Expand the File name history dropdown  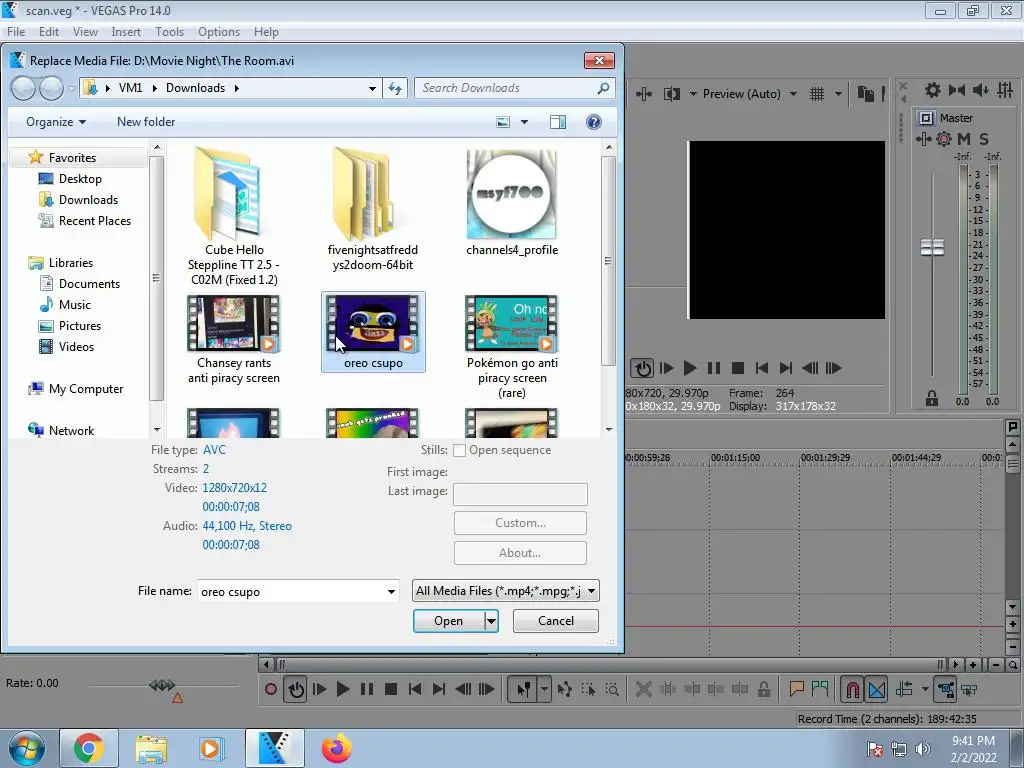391,592
